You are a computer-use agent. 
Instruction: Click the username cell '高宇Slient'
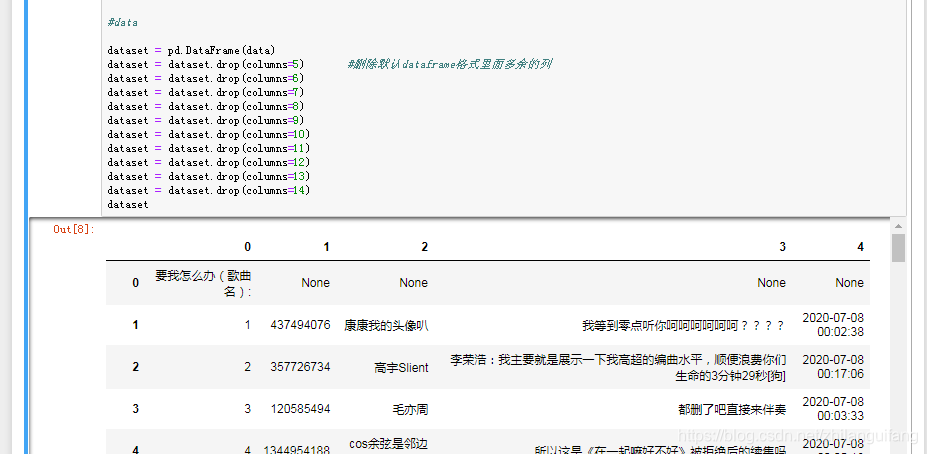coord(401,368)
